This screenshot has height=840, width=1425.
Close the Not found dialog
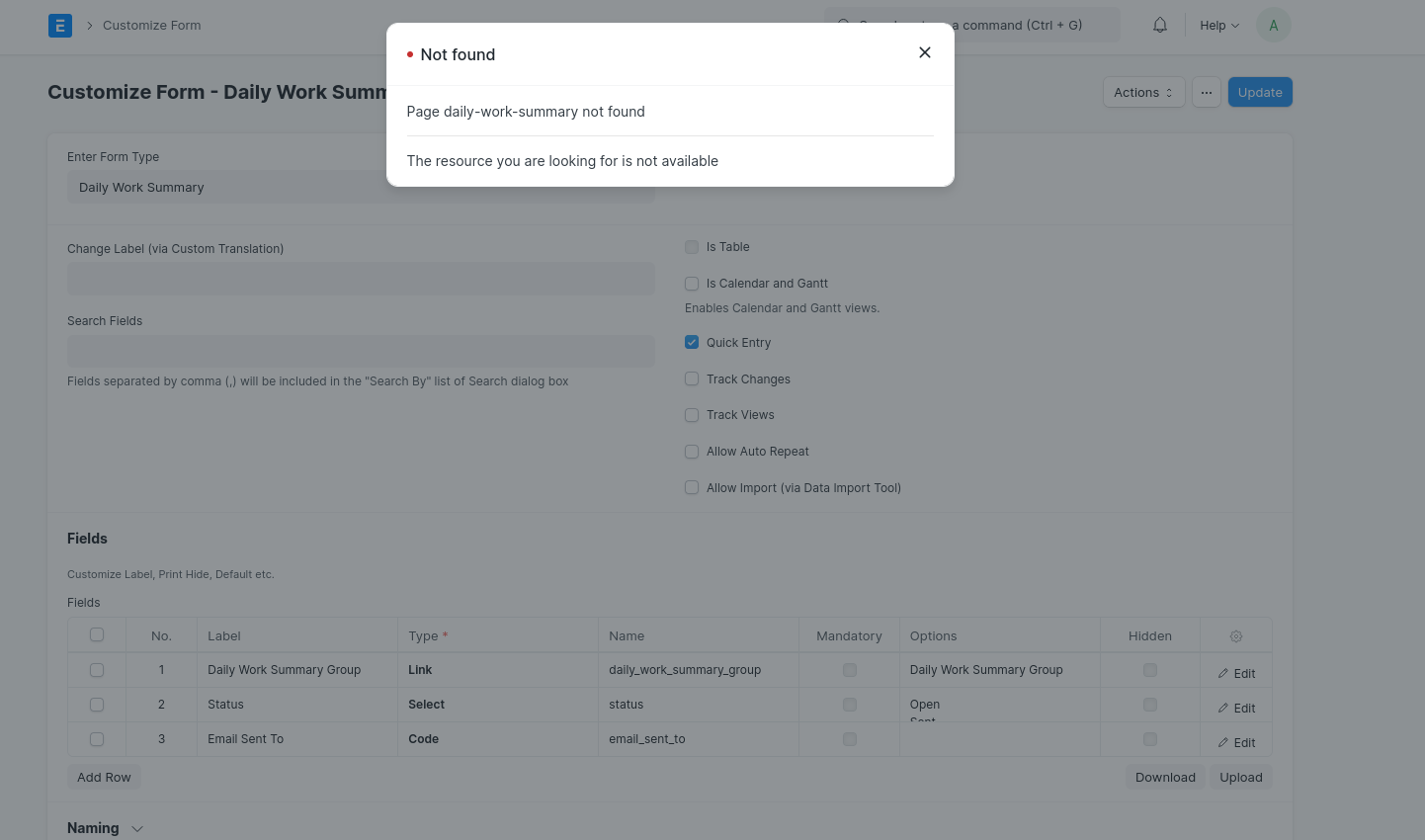tap(925, 52)
